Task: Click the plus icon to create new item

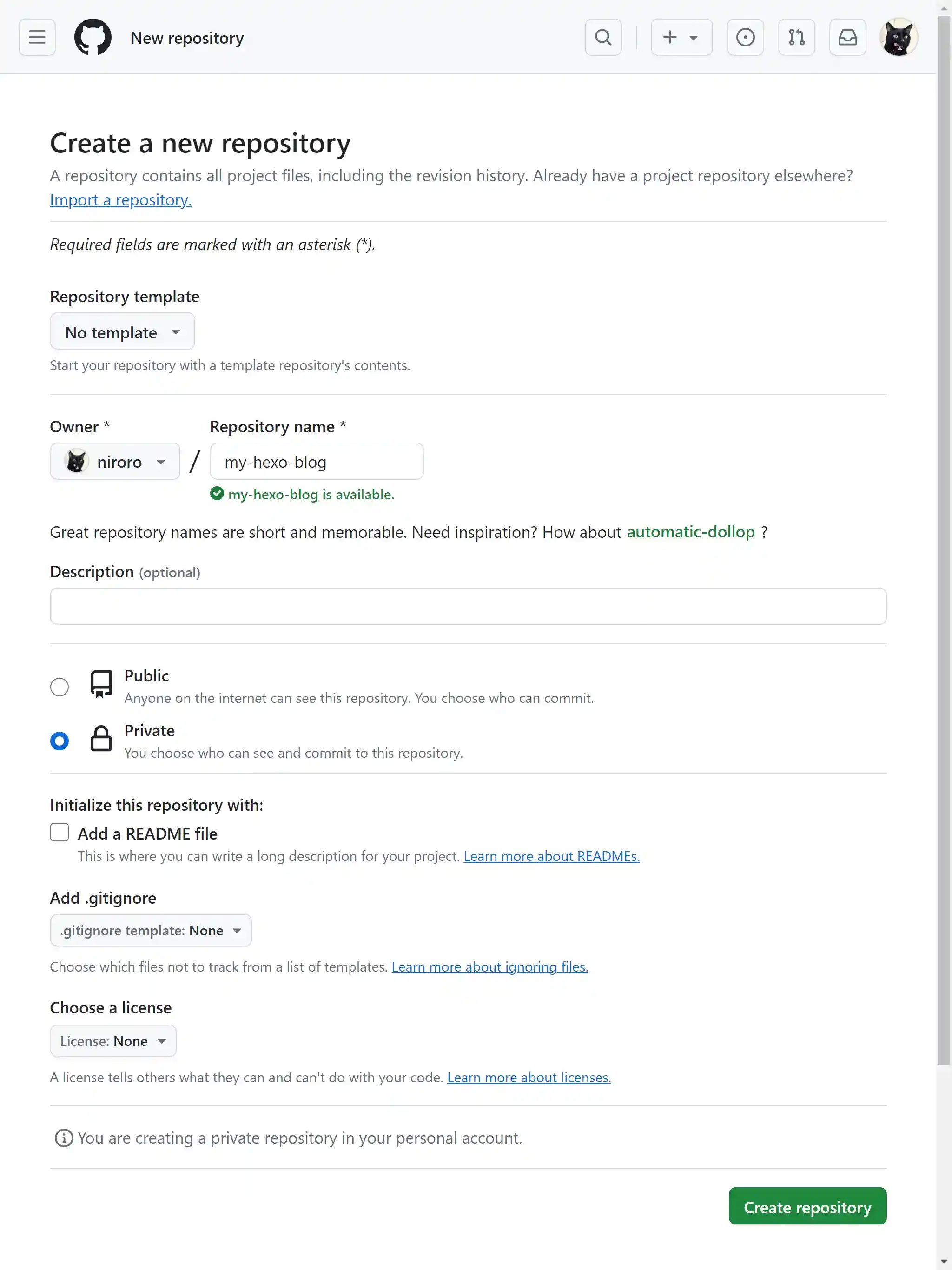Action: [x=669, y=37]
